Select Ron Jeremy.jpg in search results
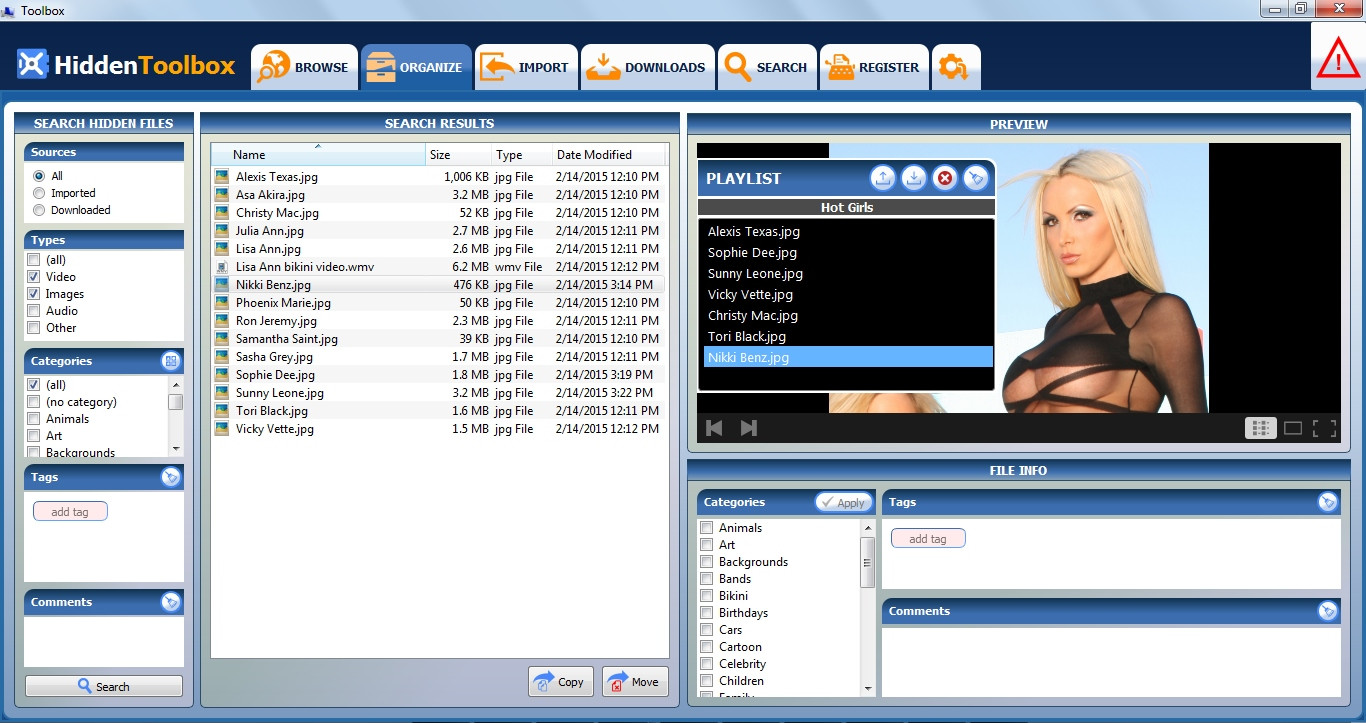 click(438, 321)
